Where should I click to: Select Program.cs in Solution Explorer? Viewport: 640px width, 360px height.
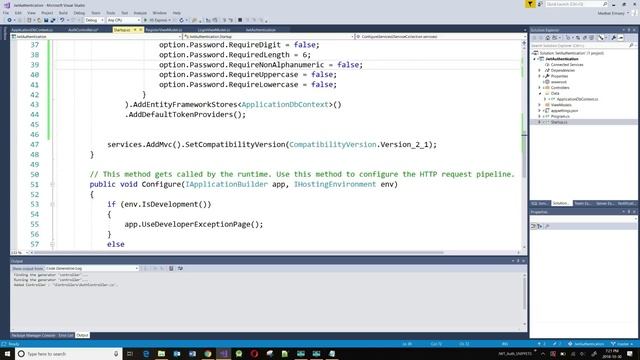click(x=560, y=116)
